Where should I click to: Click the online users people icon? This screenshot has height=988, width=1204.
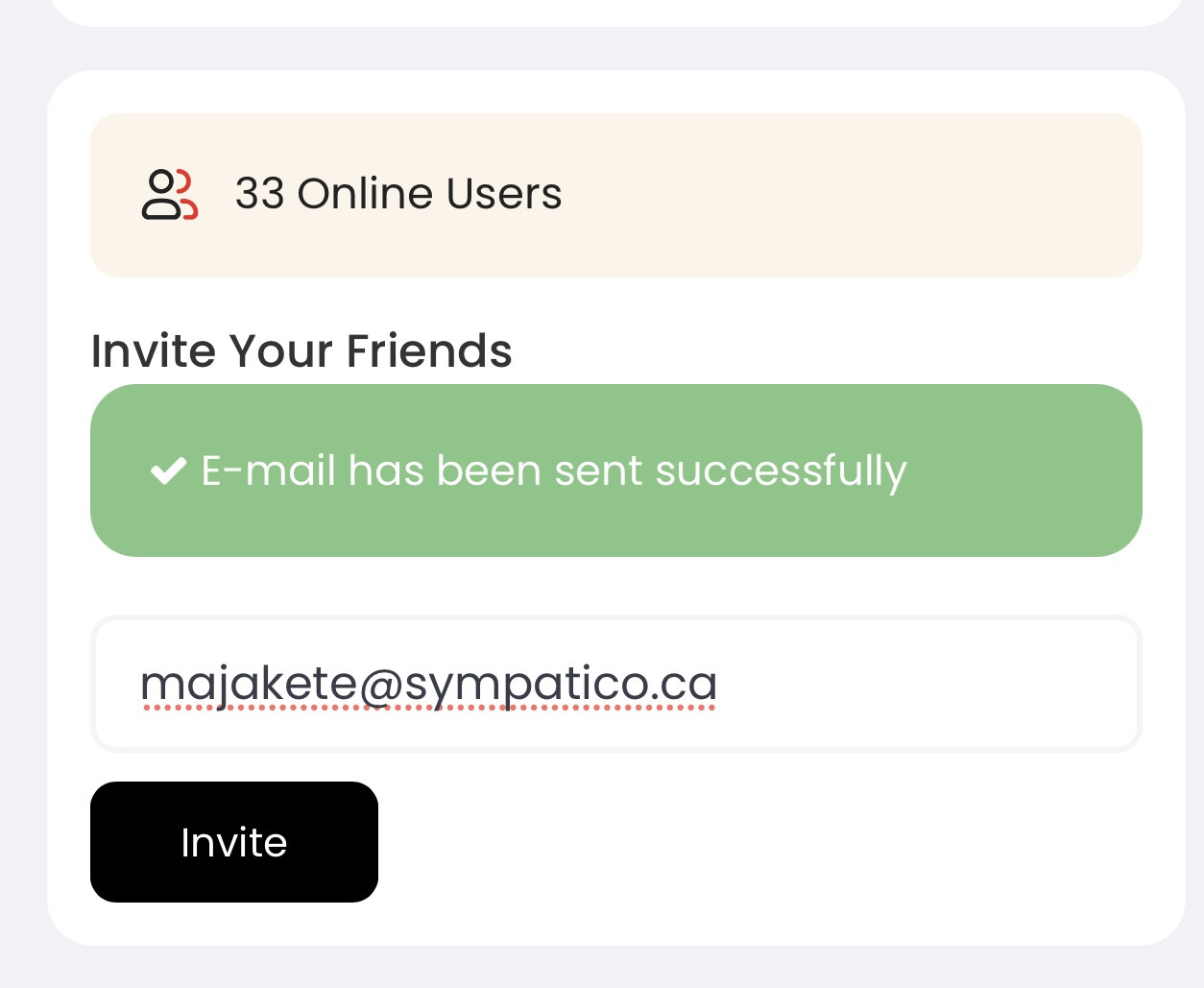coord(170,195)
